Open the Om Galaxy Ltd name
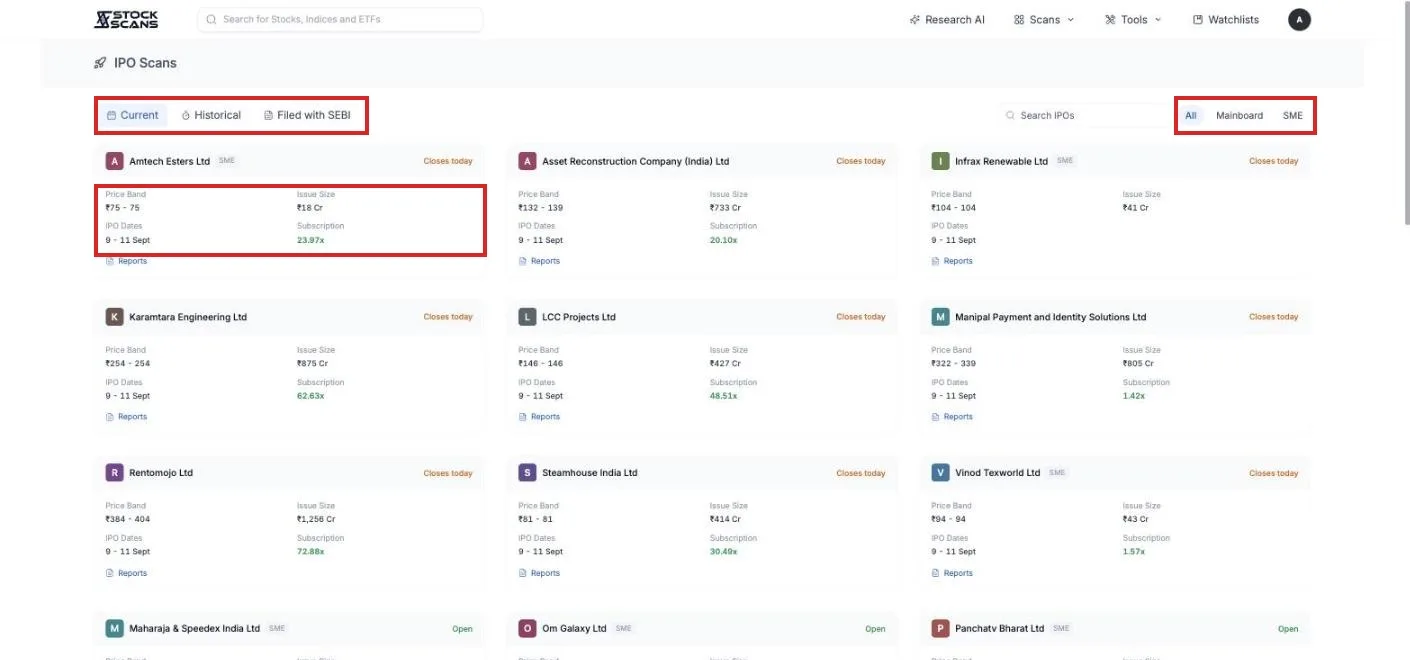The image size is (1410, 660). tap(574, 629)
